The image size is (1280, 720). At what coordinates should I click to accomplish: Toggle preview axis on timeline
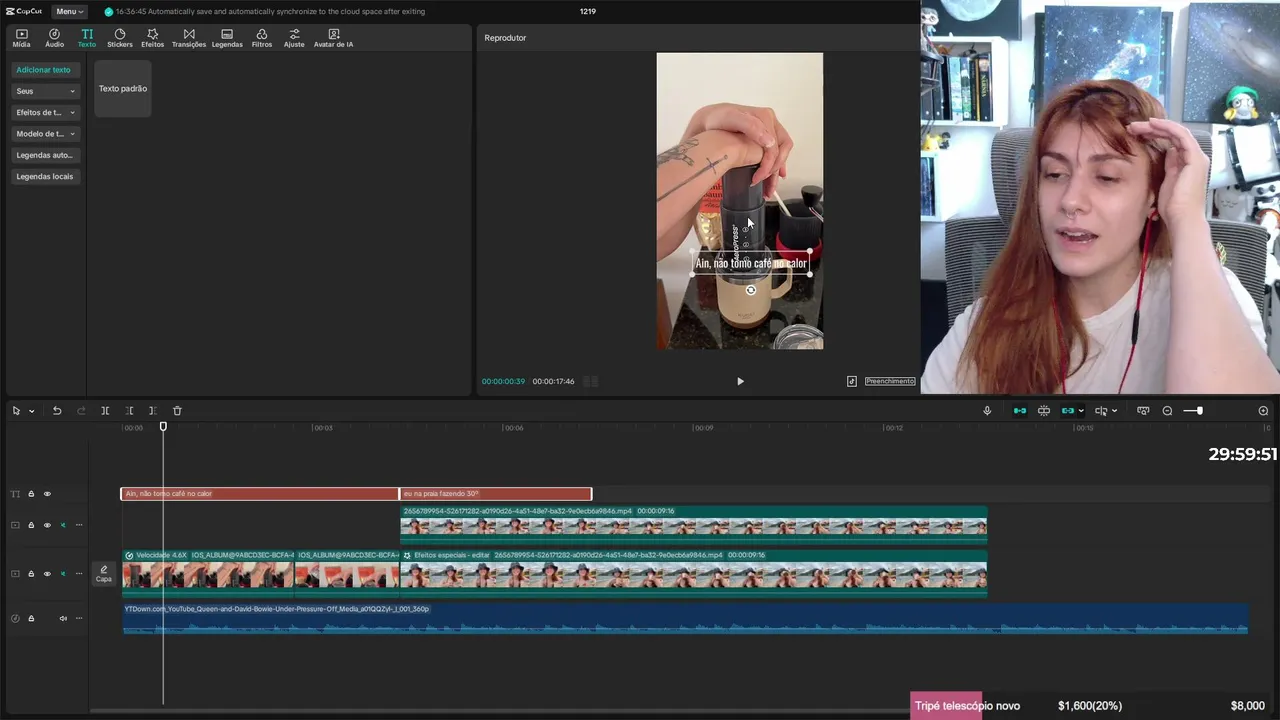(1101, 411)
